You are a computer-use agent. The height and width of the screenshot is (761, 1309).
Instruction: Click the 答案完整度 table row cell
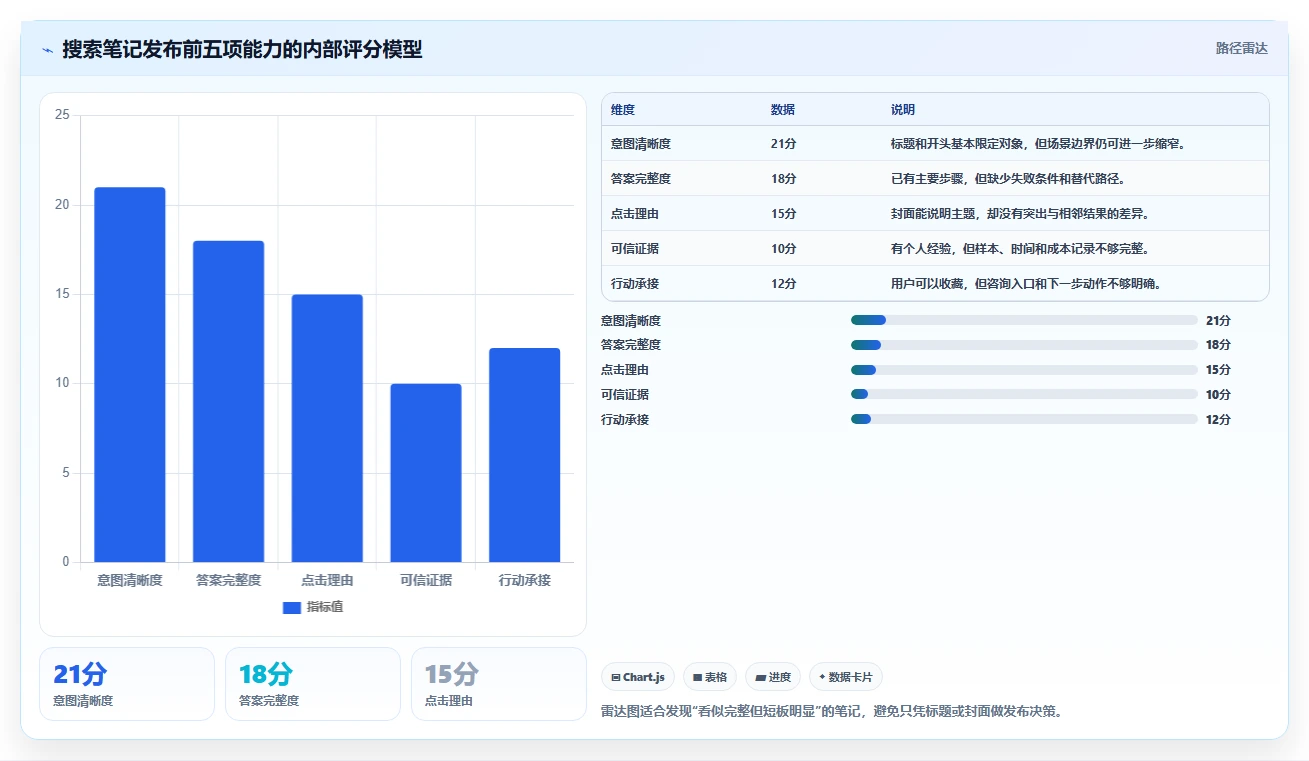641,179
